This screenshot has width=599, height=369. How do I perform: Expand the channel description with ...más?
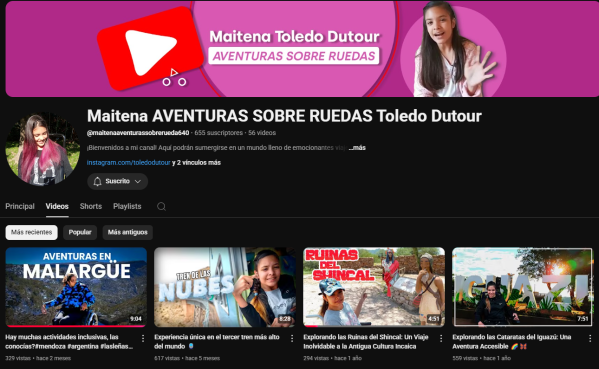tap(357, 147)
